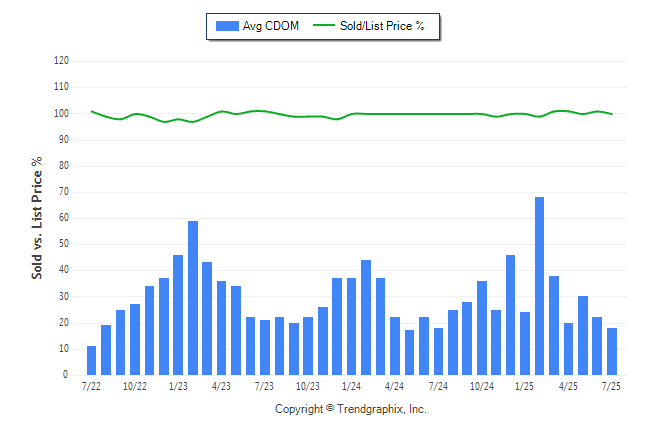Toggle the Avg CDOM legend label
646x434 pixels.
click(271, 26)
